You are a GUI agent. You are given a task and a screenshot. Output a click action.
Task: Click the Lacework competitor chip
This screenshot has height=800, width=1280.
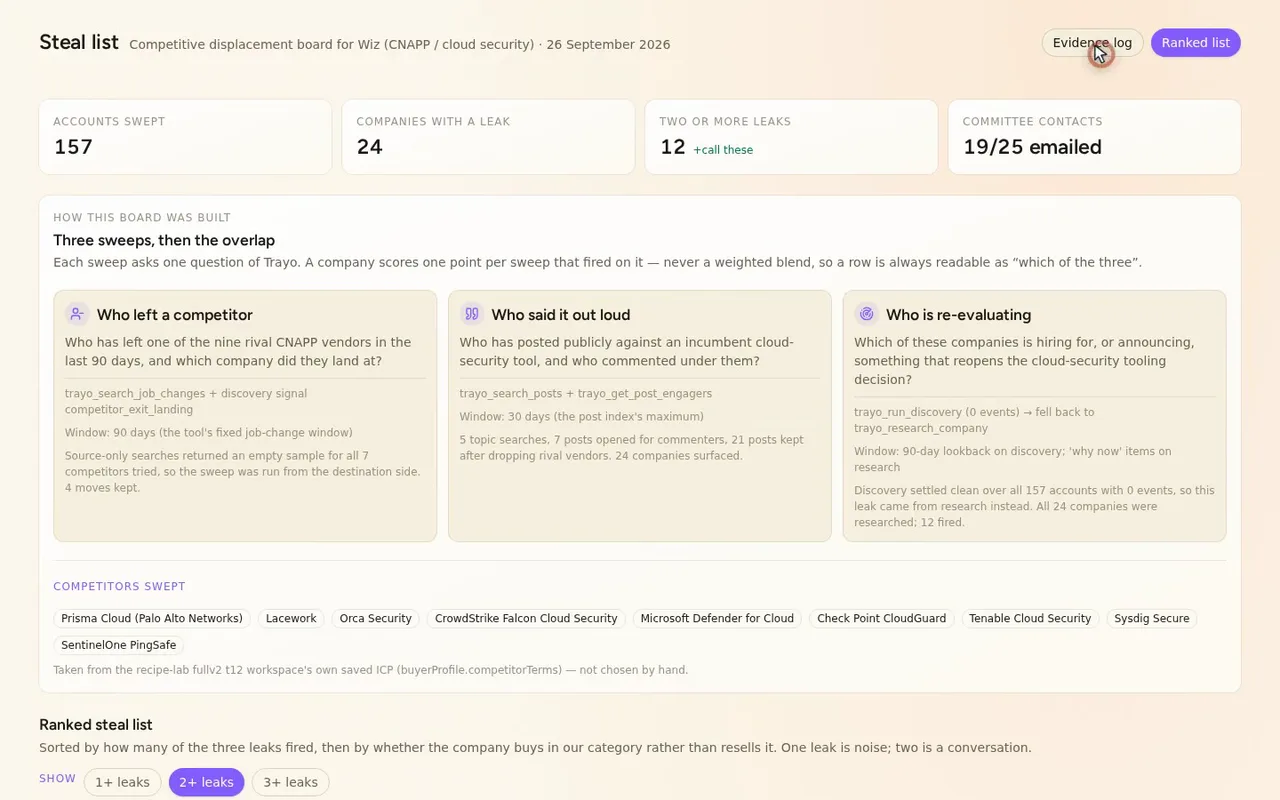(x=291, y=619)
